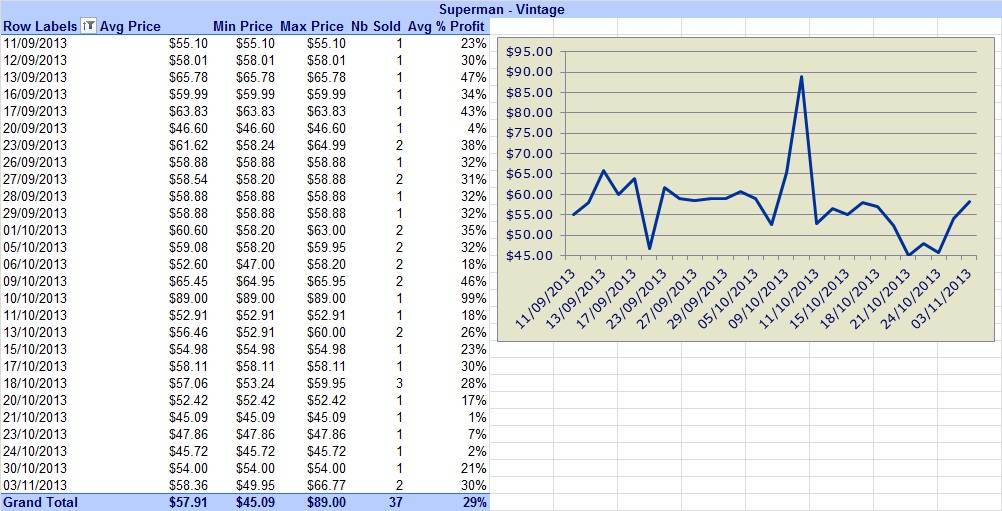Select the Grand Total $45.09 min price
The image size is (1002, 511).
pos(256,503)
